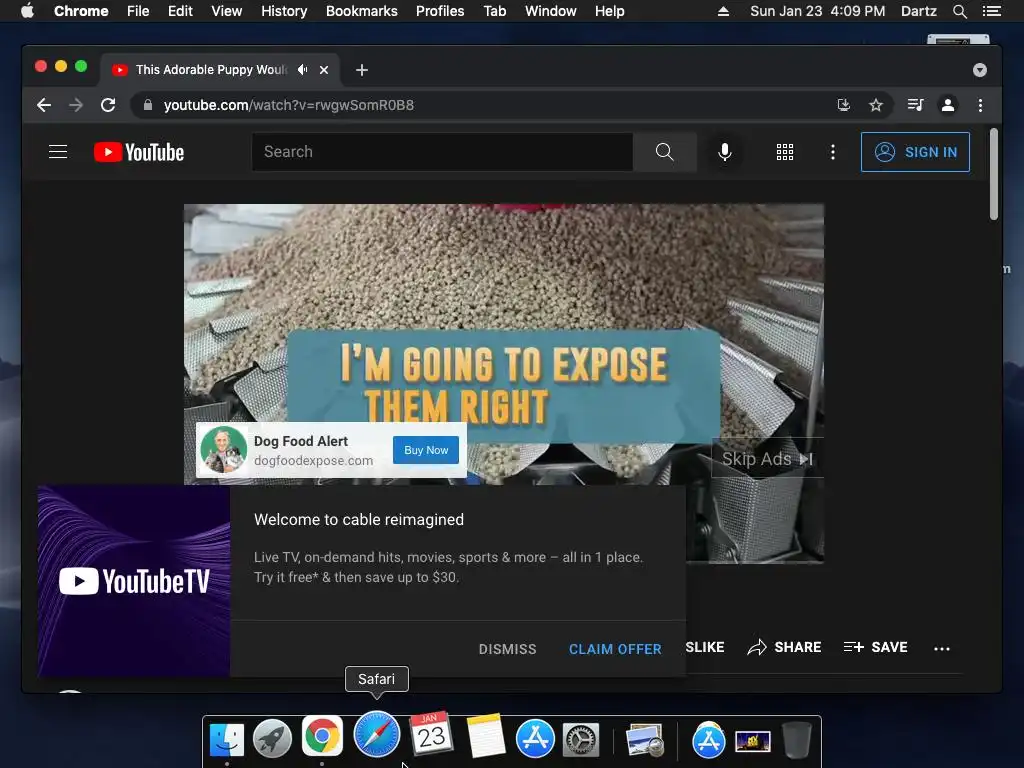Reload the current page
This screenshot has width=1024, height=768.
[x=108, y=105]
